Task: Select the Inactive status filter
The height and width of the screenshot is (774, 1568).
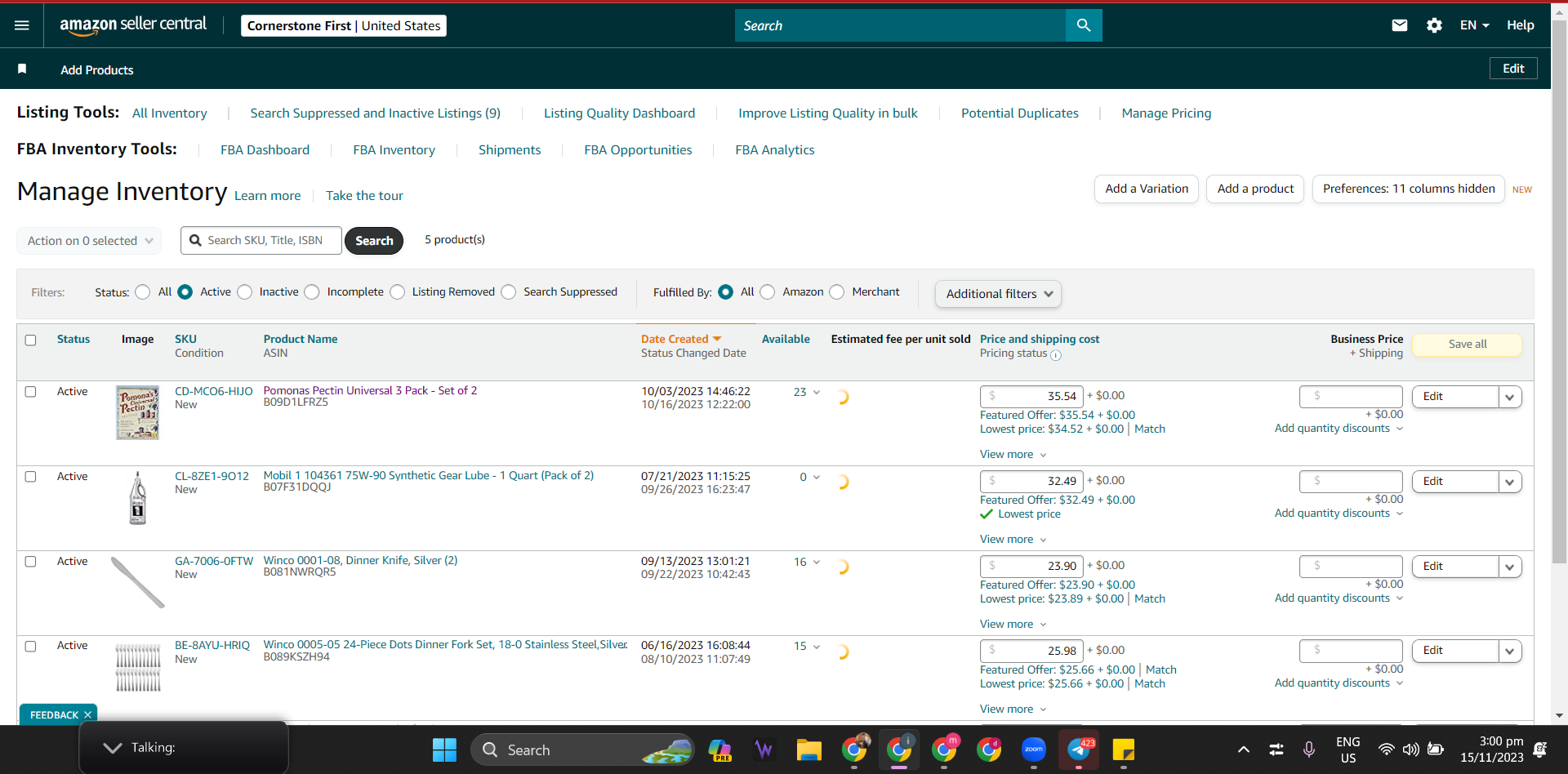Action: 245,292
